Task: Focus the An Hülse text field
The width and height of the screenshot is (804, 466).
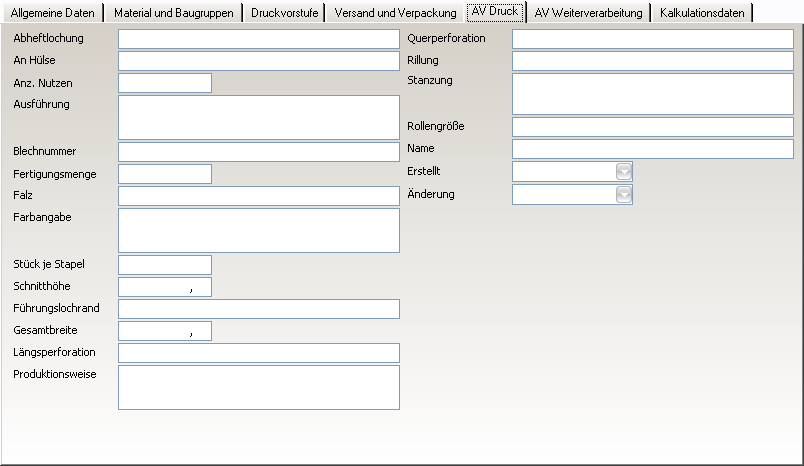Action: (x=258, y=61)
